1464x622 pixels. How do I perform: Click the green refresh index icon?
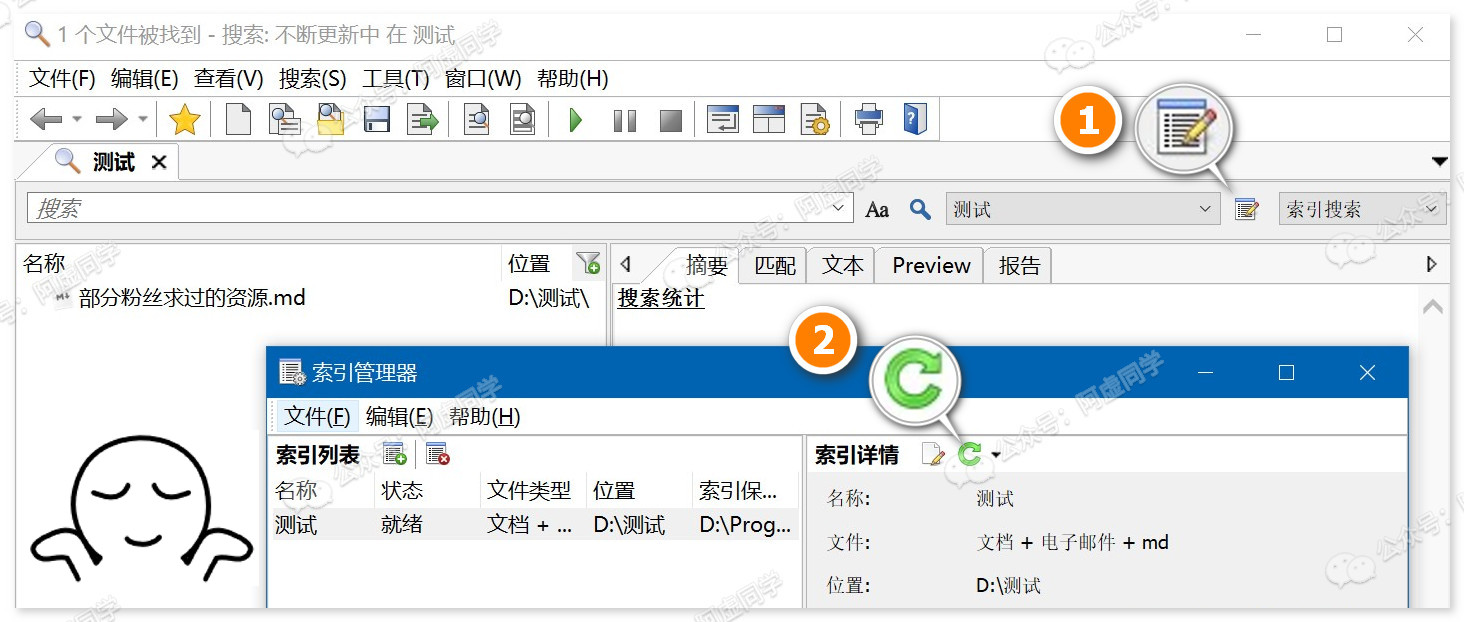(969, 455)
